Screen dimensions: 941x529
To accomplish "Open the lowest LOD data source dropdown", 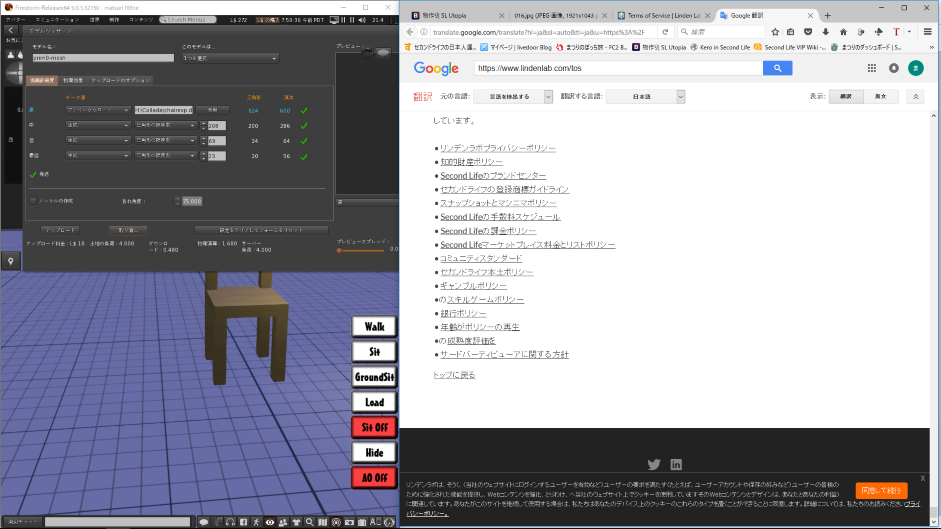I will [98, 156].
